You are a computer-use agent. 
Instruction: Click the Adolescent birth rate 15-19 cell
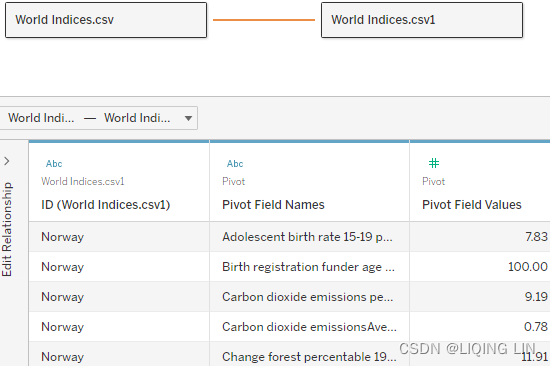[309, 237]
